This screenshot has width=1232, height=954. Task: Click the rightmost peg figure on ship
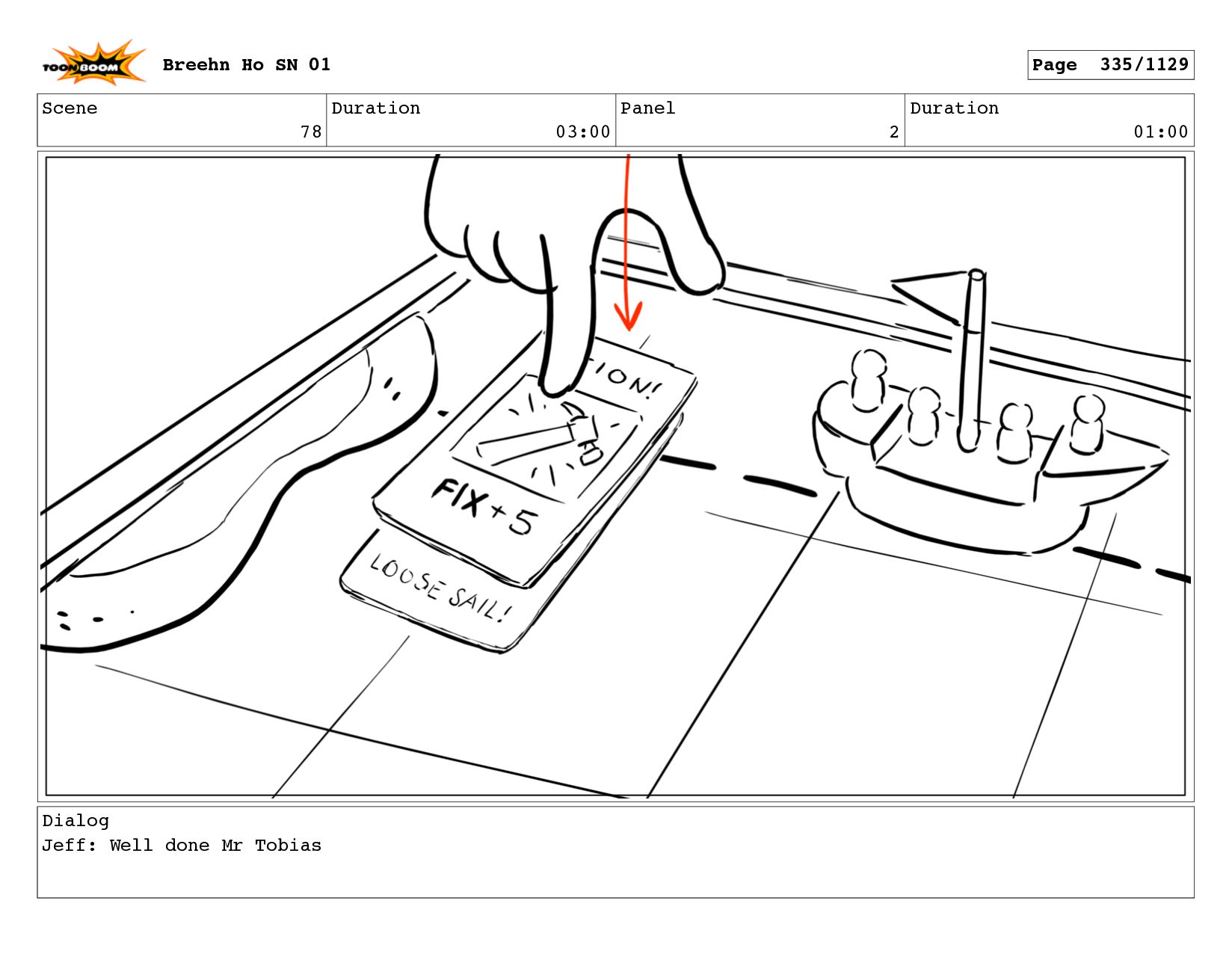click(1087, 423)
